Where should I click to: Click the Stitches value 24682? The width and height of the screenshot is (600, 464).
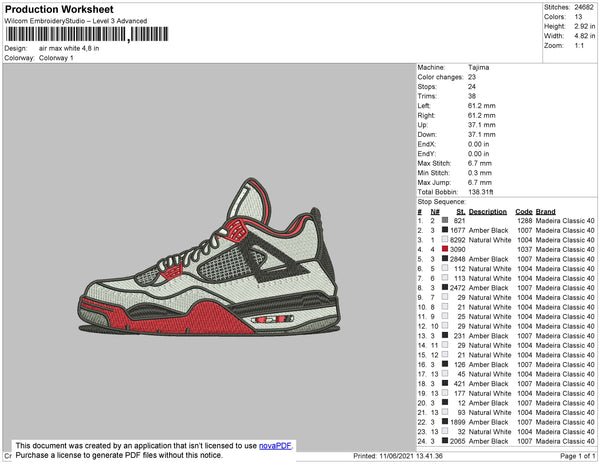(584, 7)
